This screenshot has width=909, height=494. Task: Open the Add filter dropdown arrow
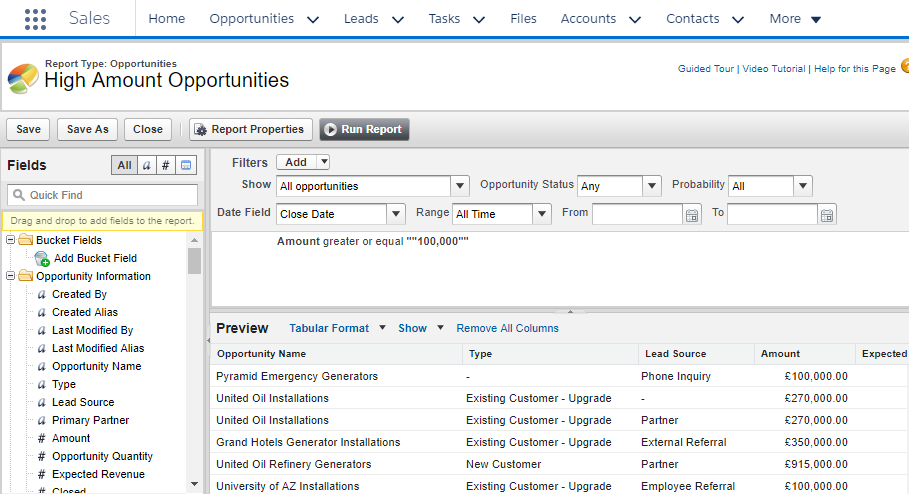[324, 162]
